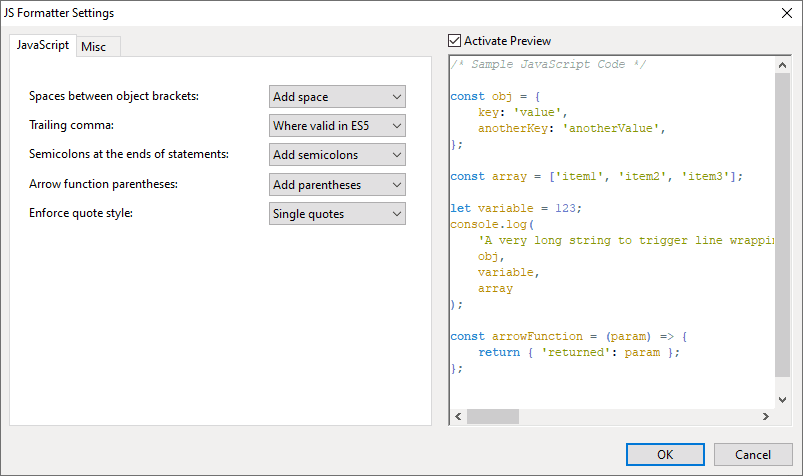Switch to the Misc tab
This screenshot has width=803, height=476.
(x=94, y=47)
